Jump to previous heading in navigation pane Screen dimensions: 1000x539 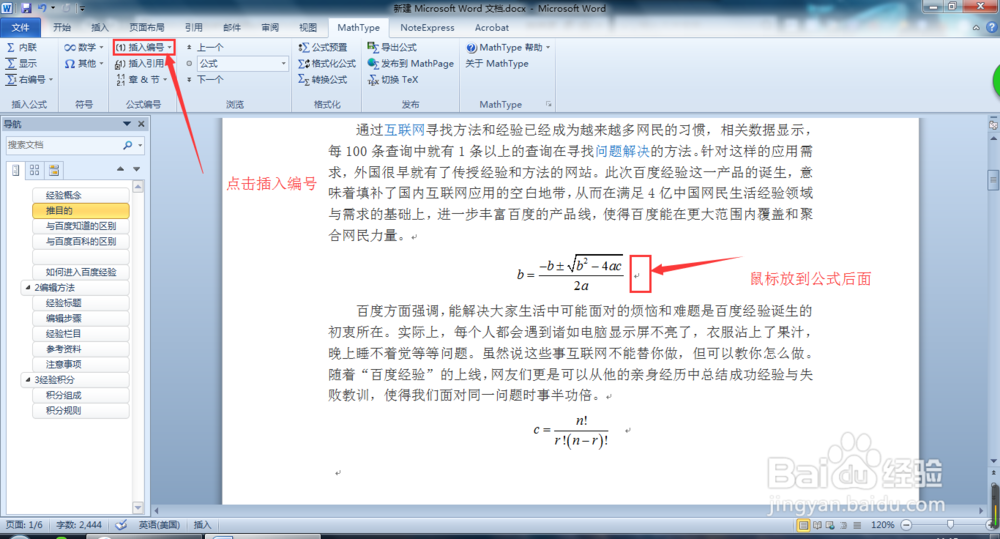click(x=120, y=169)
